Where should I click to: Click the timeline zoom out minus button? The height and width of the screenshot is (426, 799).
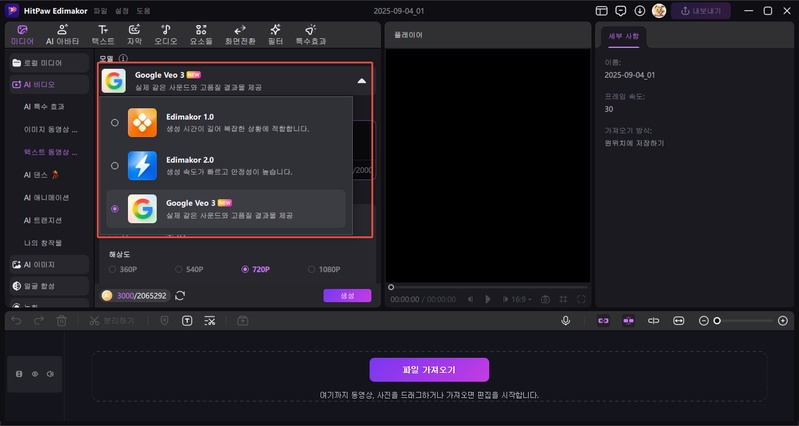pos(704,321)
